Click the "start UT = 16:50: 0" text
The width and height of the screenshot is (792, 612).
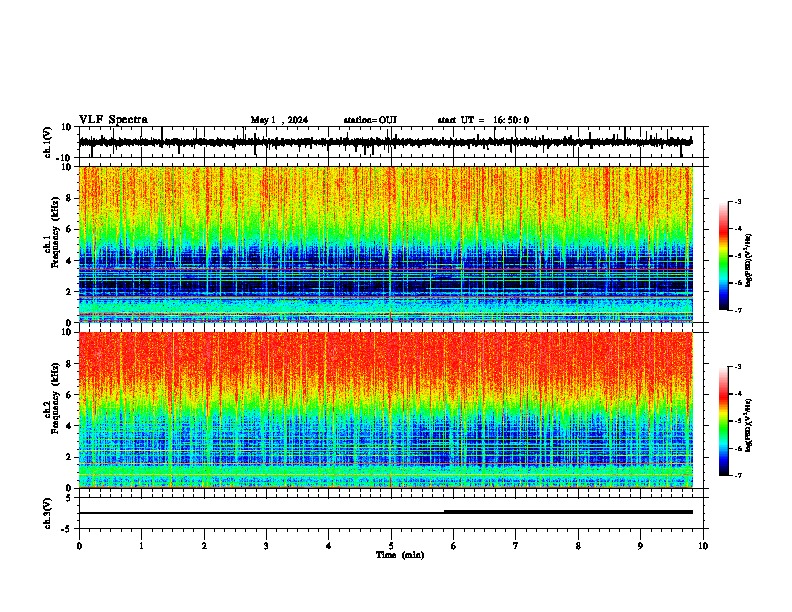coord(483,120)
